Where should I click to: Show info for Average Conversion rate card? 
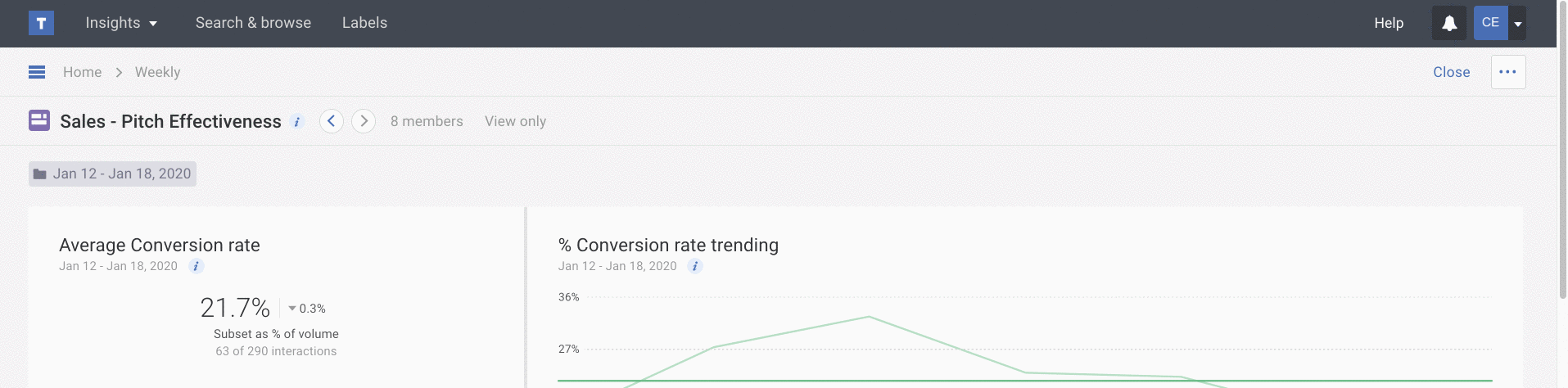(x=196, y=266)
